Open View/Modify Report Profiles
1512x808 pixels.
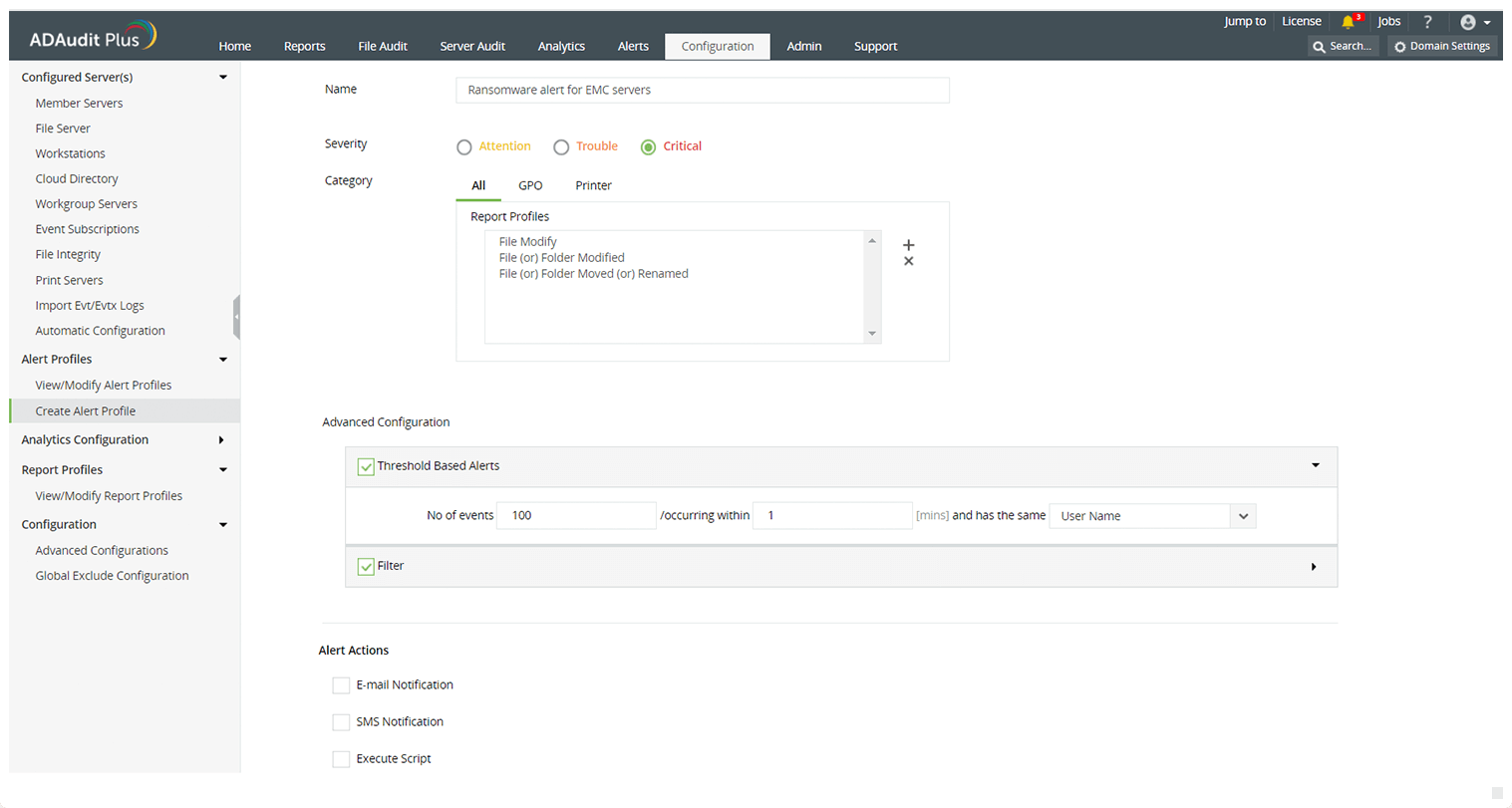(x=109, y=496)
